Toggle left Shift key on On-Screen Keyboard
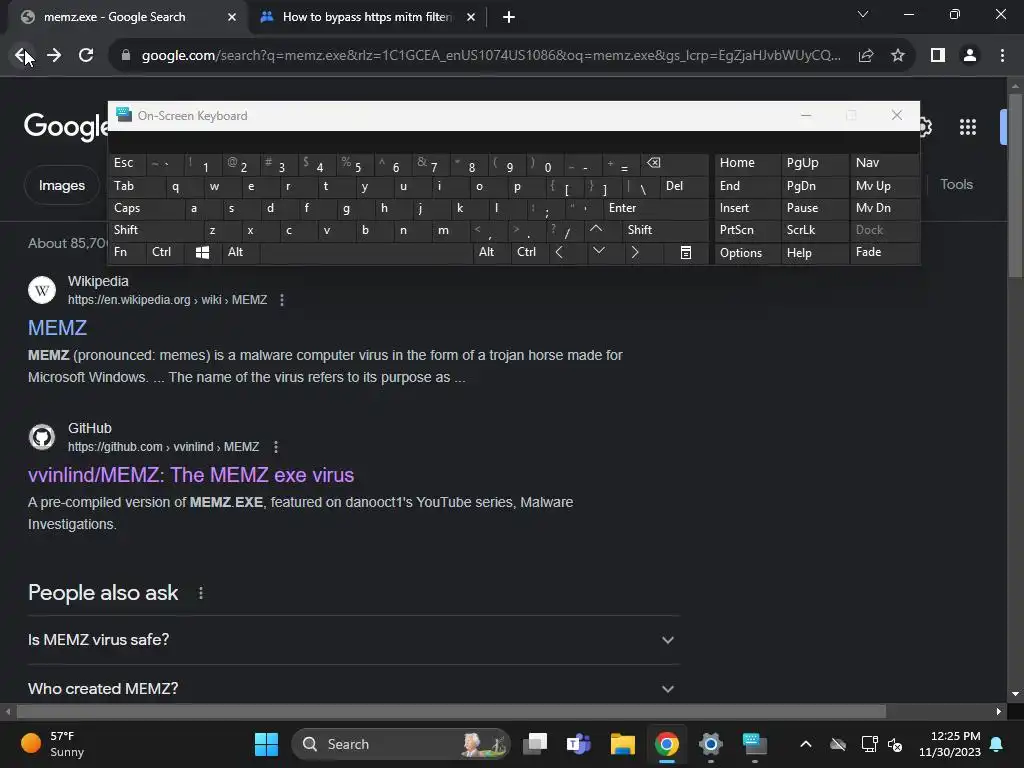 point(155,230)
